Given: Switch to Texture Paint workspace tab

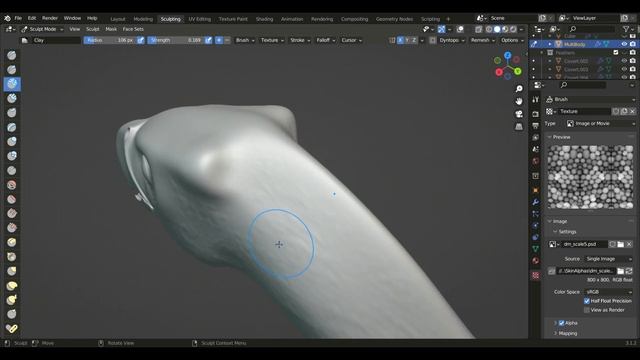Looking at the screenshot, I should [x=233, y=19].
